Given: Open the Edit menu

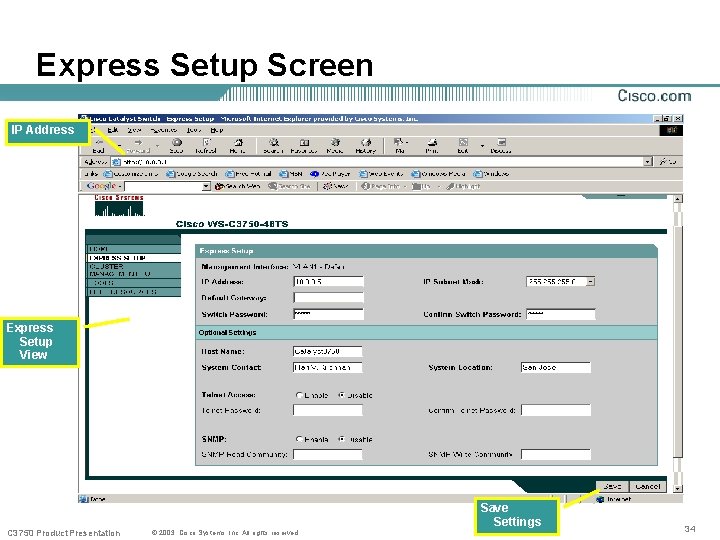Looking at the screenshot, I should tap(112, 130).
